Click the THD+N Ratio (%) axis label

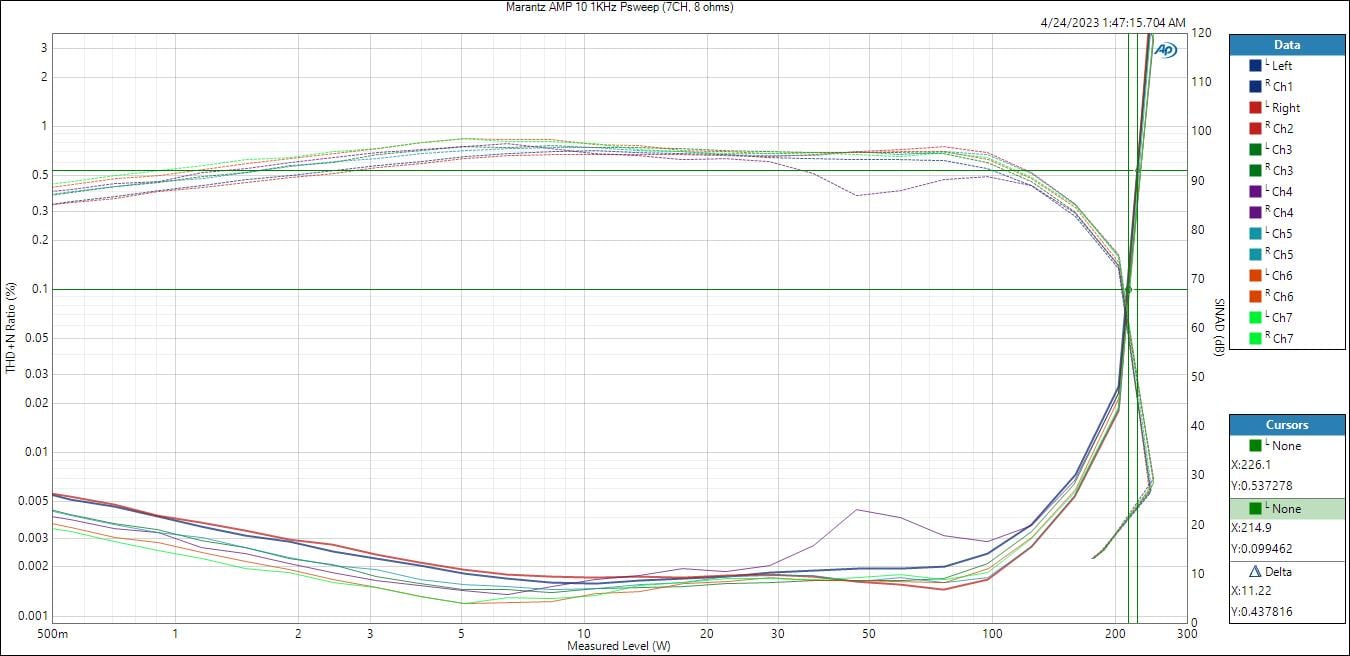click(x=11, y=328)
